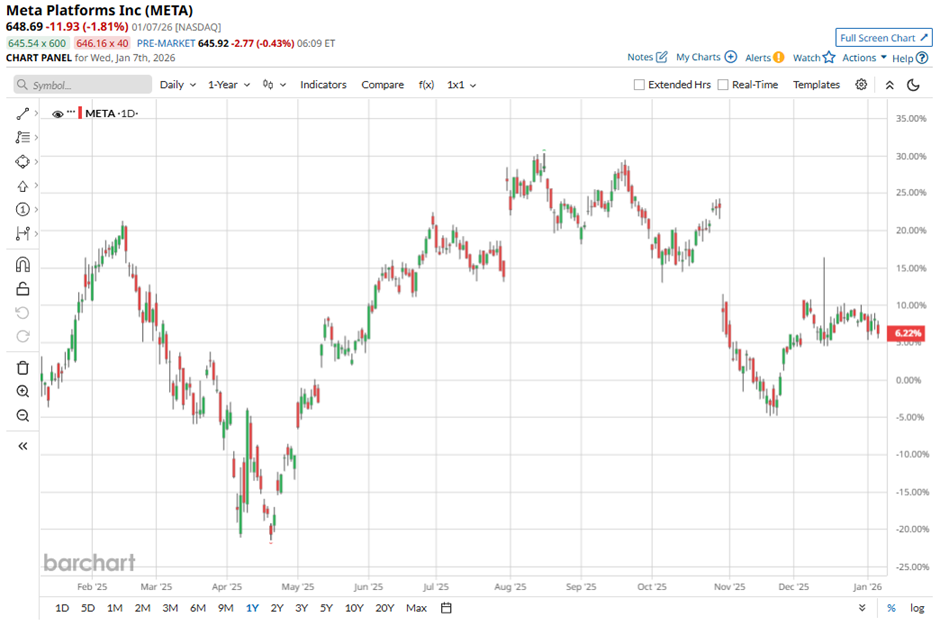This screenshot has width=940, height=626.
Task: Open Notes link
Action: pos(647,57)
